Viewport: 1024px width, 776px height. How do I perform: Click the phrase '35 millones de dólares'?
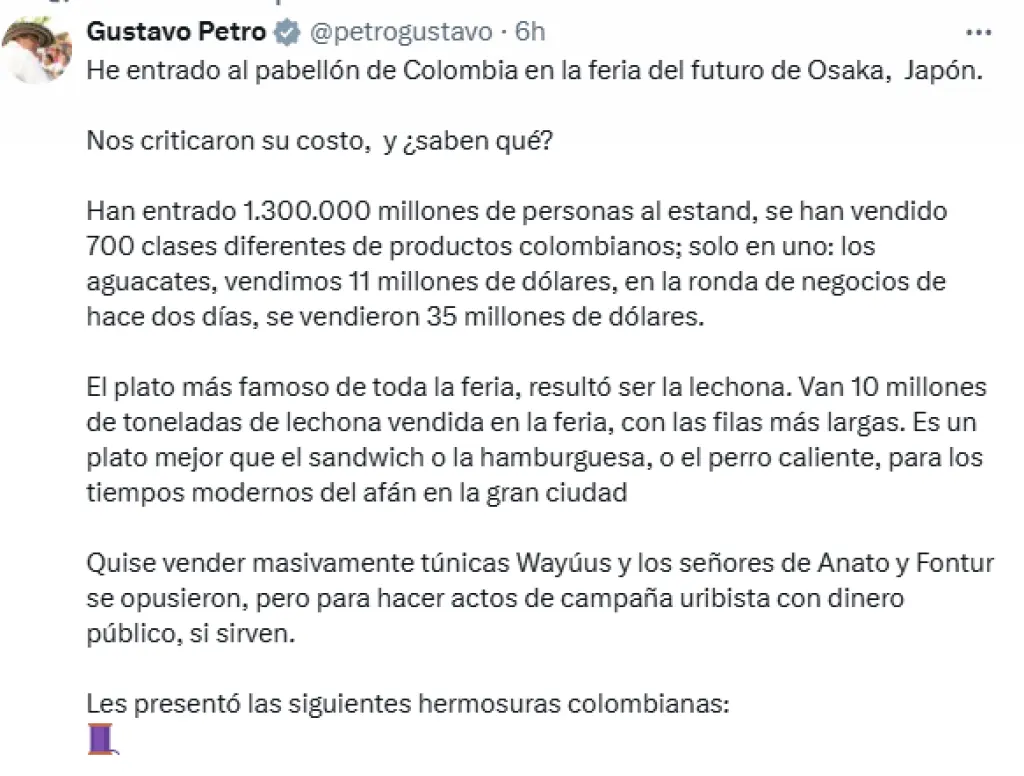565,317
